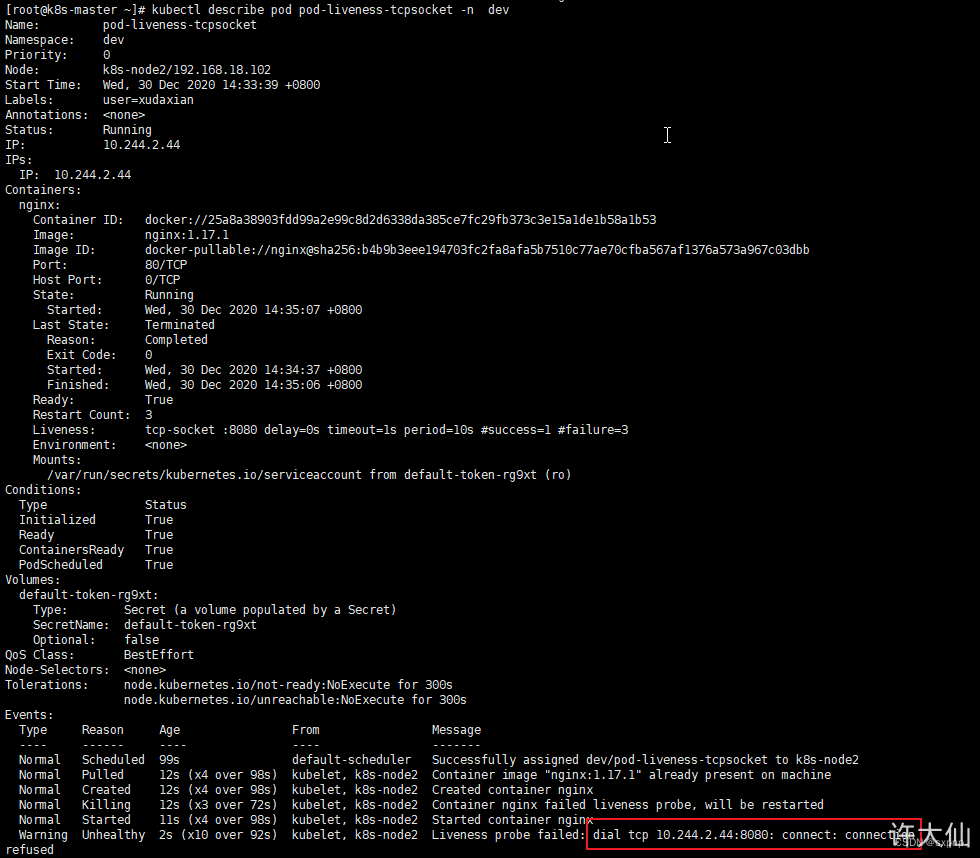This screenshot has height=858, width=980.
Task: Click the Namespace value 'dev'
Action: [x=113, y=40]
